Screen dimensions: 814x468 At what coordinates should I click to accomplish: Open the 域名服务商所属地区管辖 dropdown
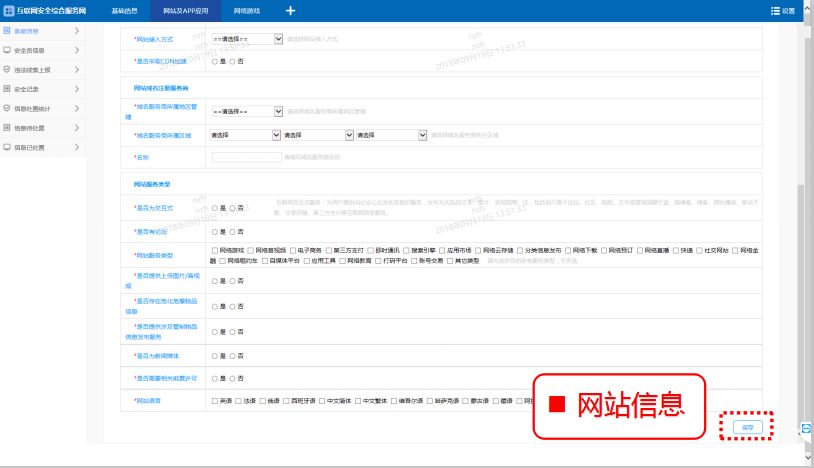point(247,112)
